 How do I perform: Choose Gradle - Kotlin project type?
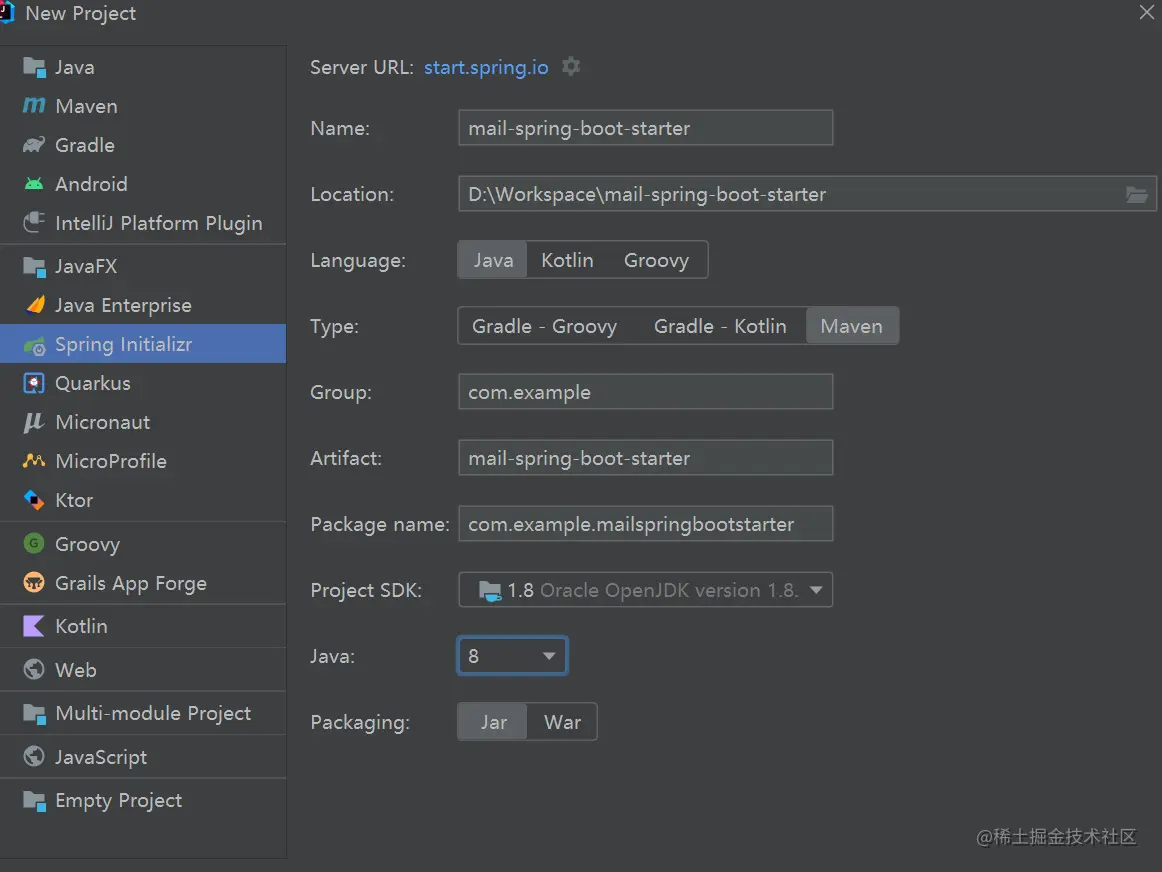[x=720, y=326]
